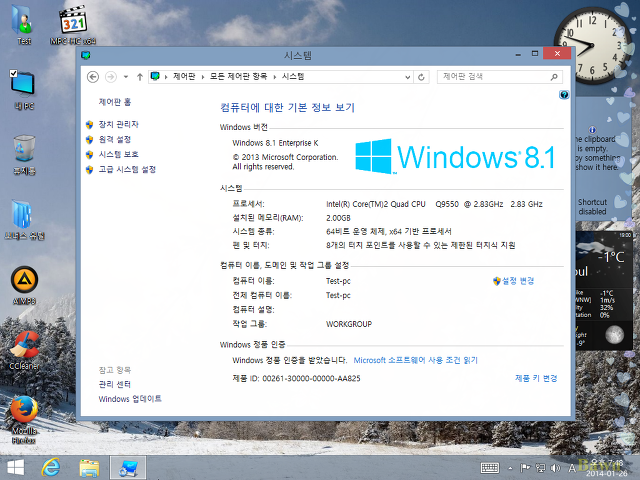Open the volume speaker tray icon
640x480 pixels.
pos(555,468)
